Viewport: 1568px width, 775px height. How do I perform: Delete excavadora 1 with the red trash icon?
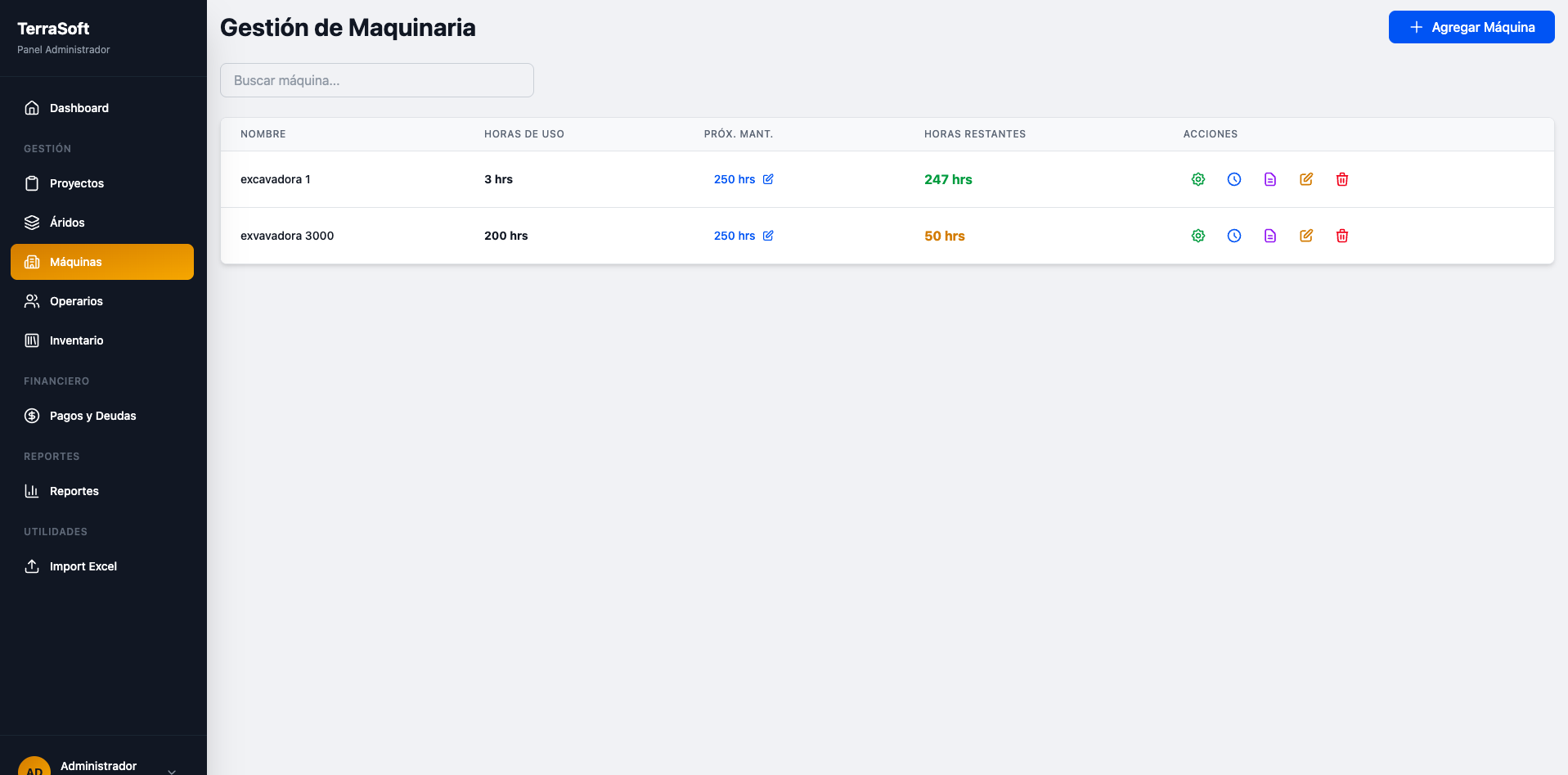click(1341, 179)
